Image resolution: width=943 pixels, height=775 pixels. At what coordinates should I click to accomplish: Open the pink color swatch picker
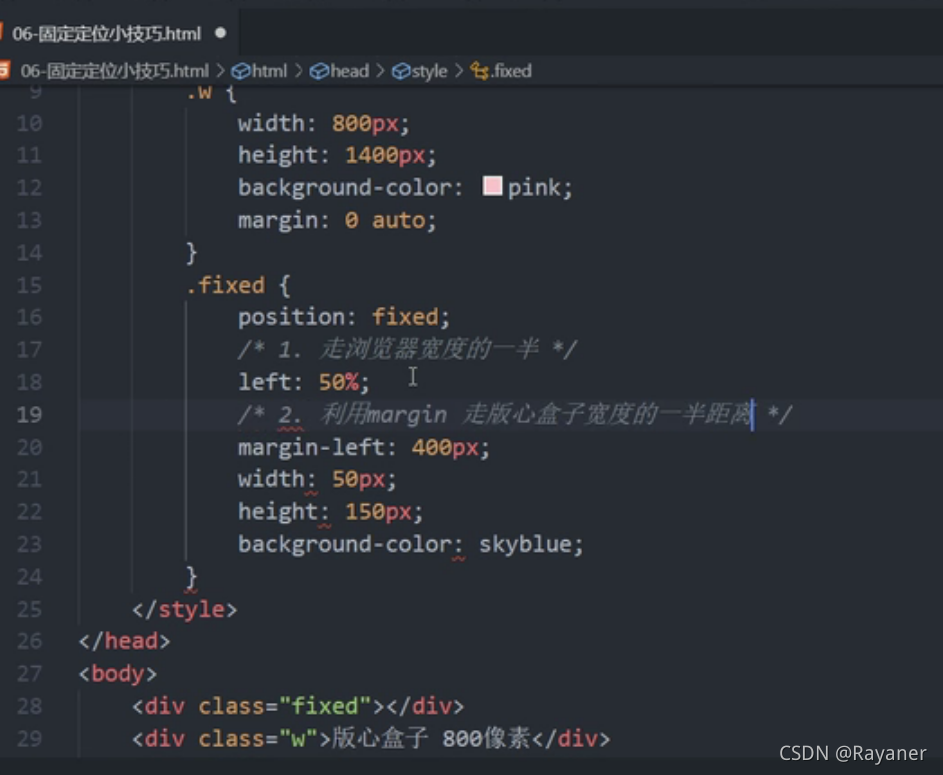click(x=493, y=186)
